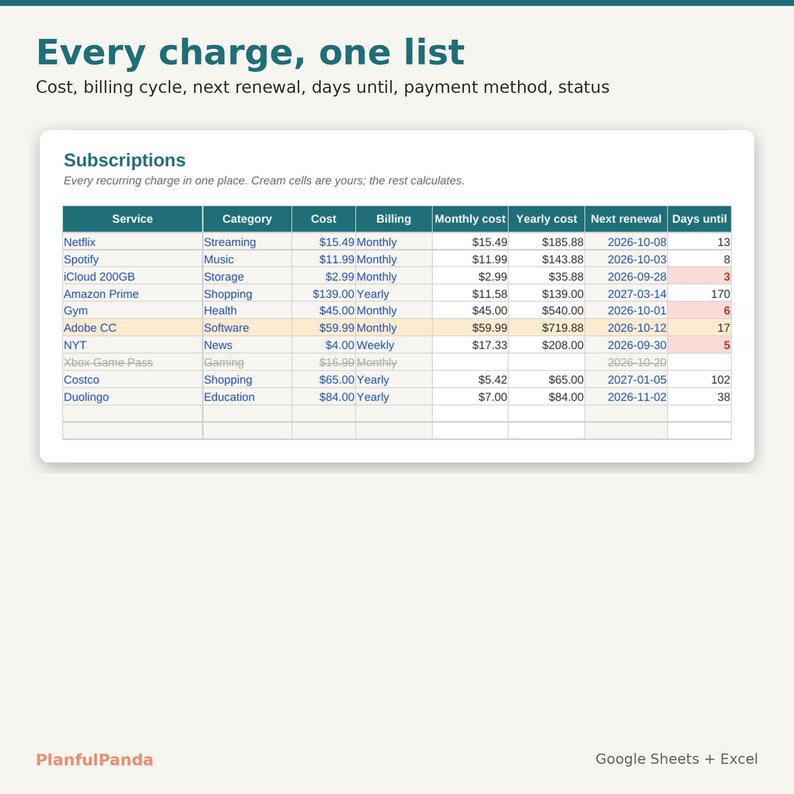
Task: Select the Spotify service cell
Action: (x=133, y=259)
